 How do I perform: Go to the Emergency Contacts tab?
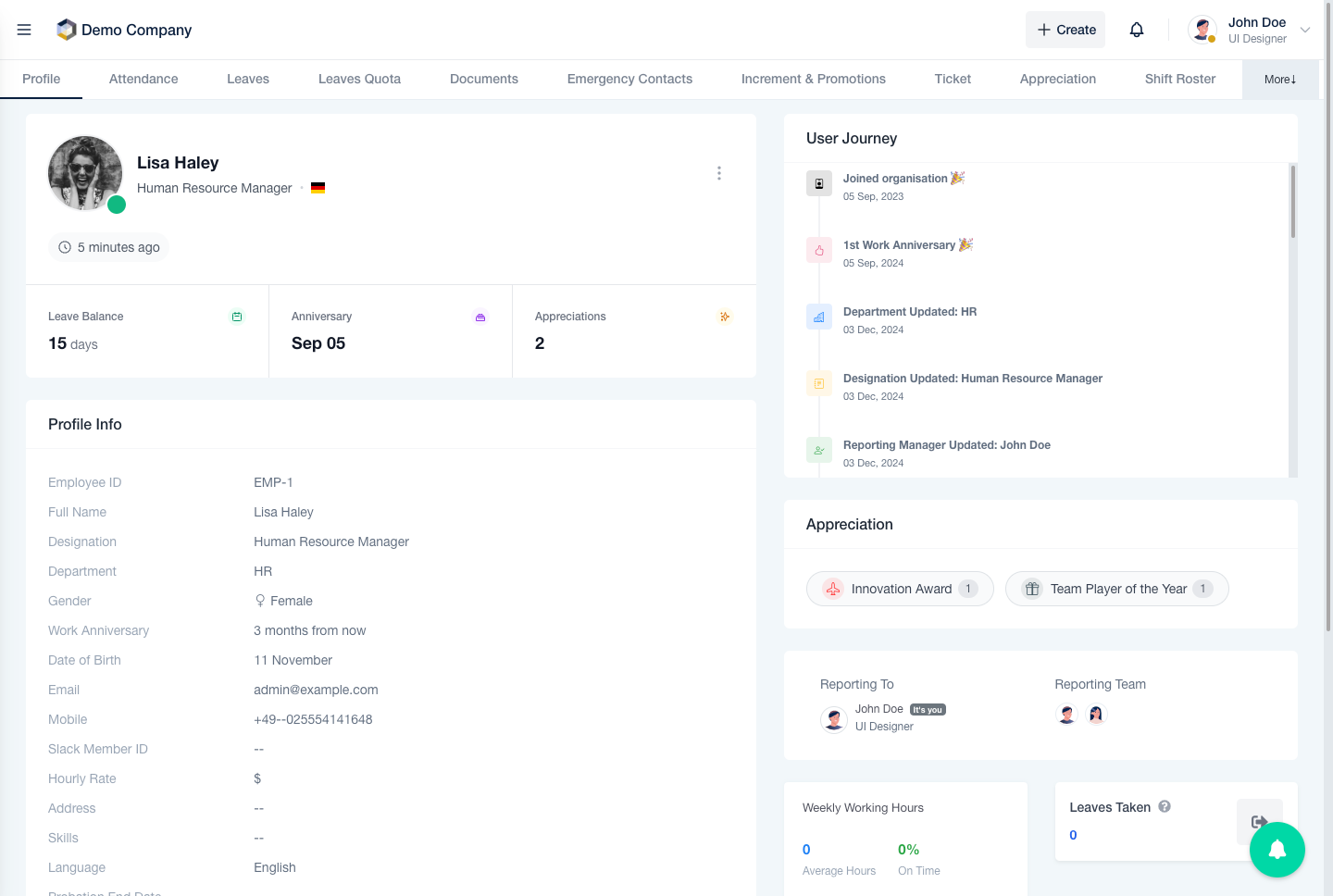click(629, 80)
